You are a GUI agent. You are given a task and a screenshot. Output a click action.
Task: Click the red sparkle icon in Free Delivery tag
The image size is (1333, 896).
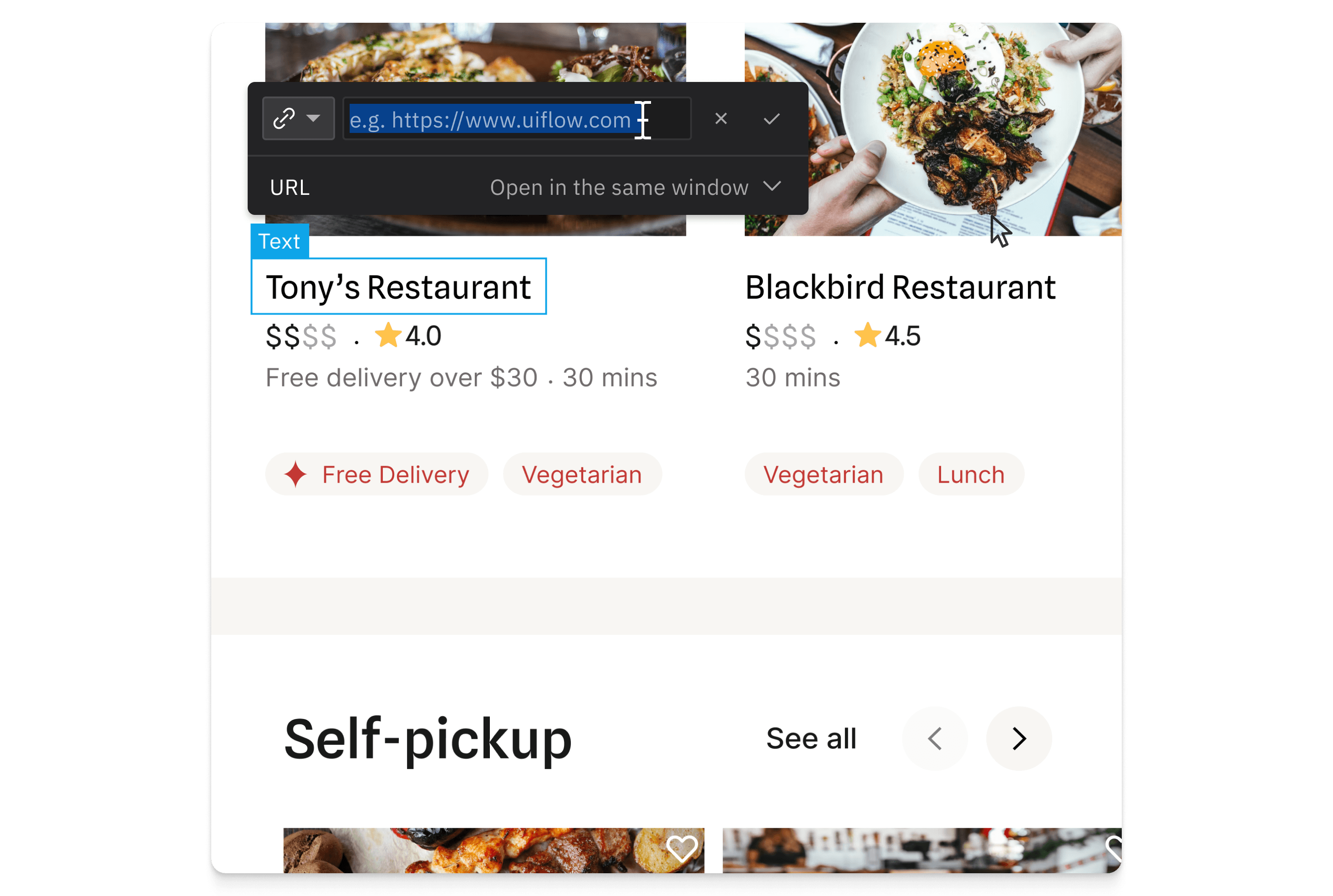point(295,474)
